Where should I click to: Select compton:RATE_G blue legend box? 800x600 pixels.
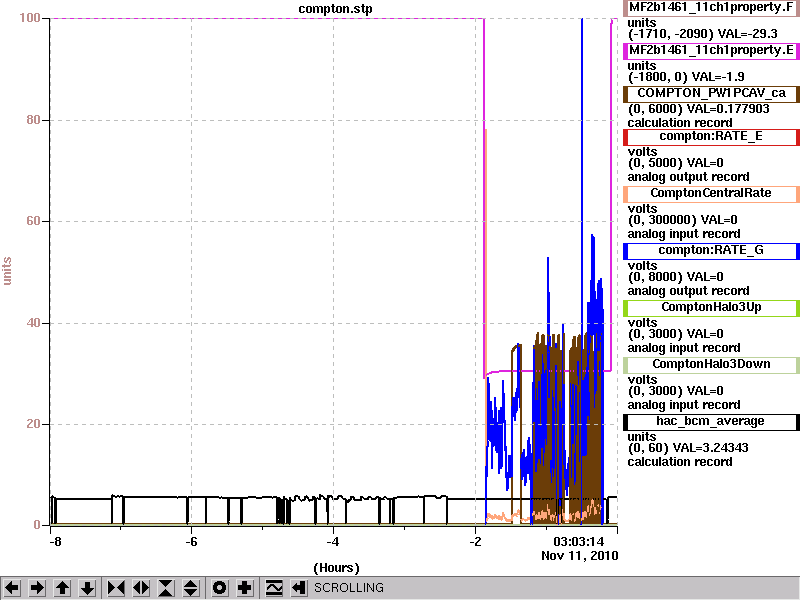pos(711,251)
